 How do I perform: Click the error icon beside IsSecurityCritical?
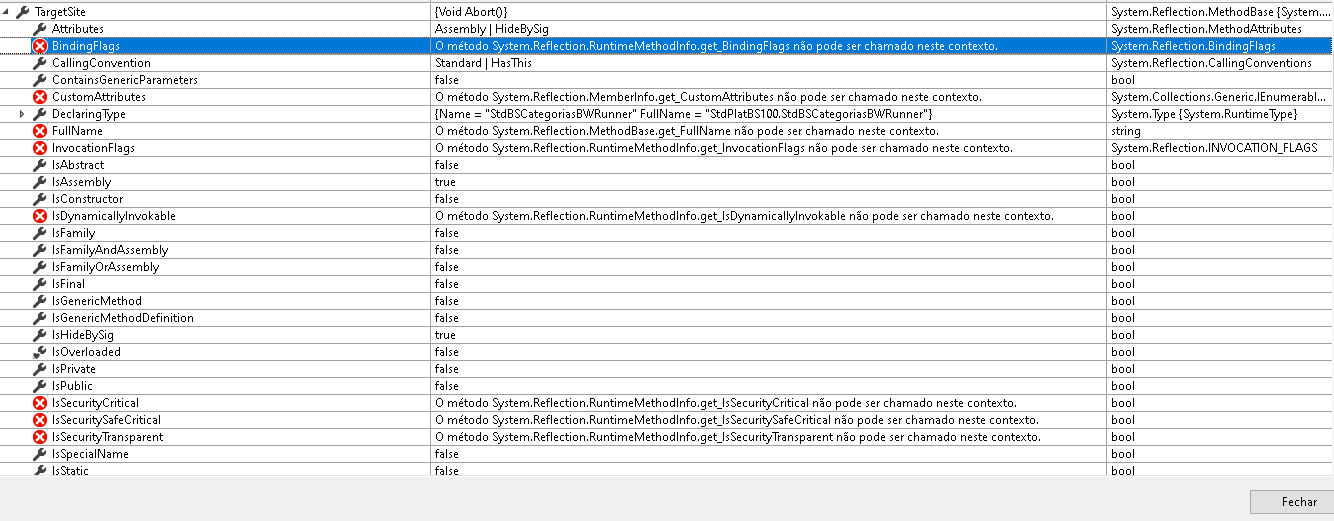[40, 403]
